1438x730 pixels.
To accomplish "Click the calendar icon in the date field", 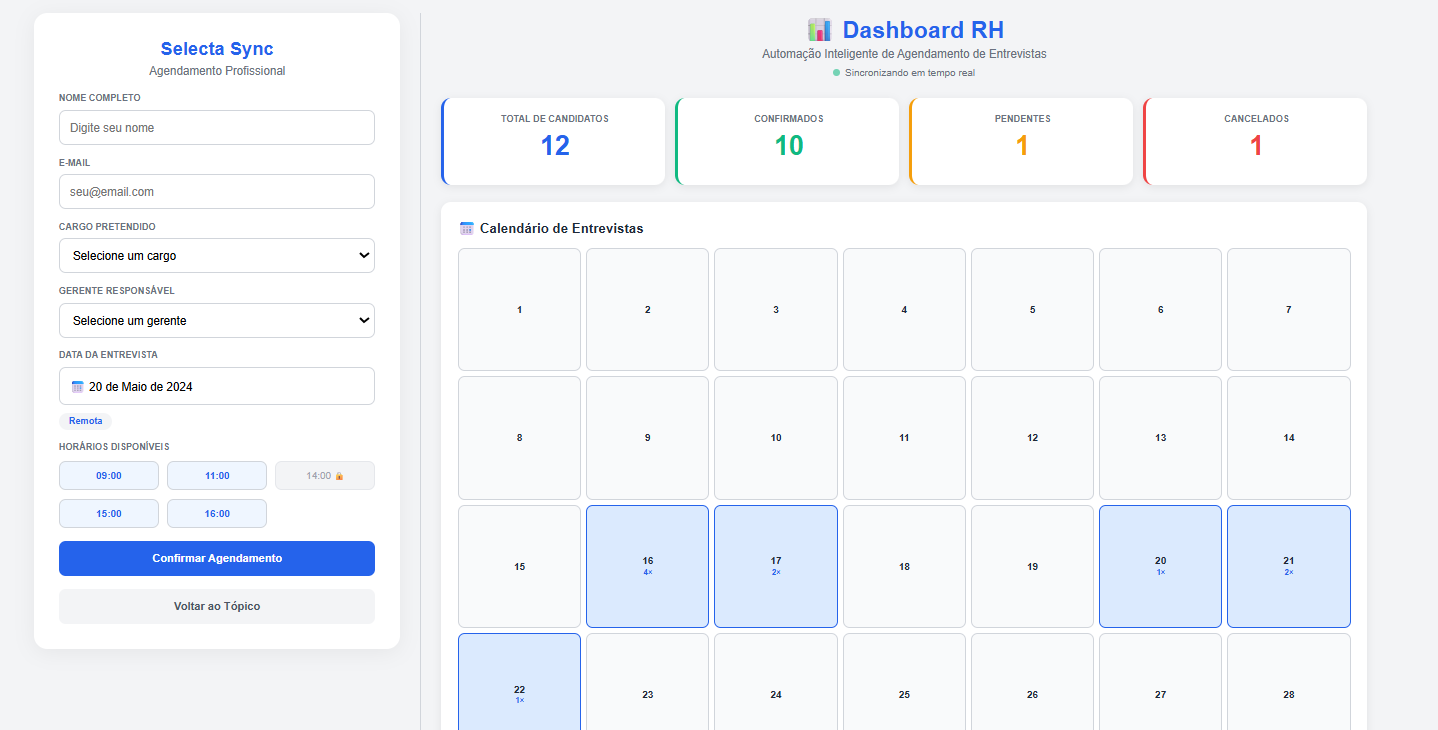I will (x=78, y=387).
